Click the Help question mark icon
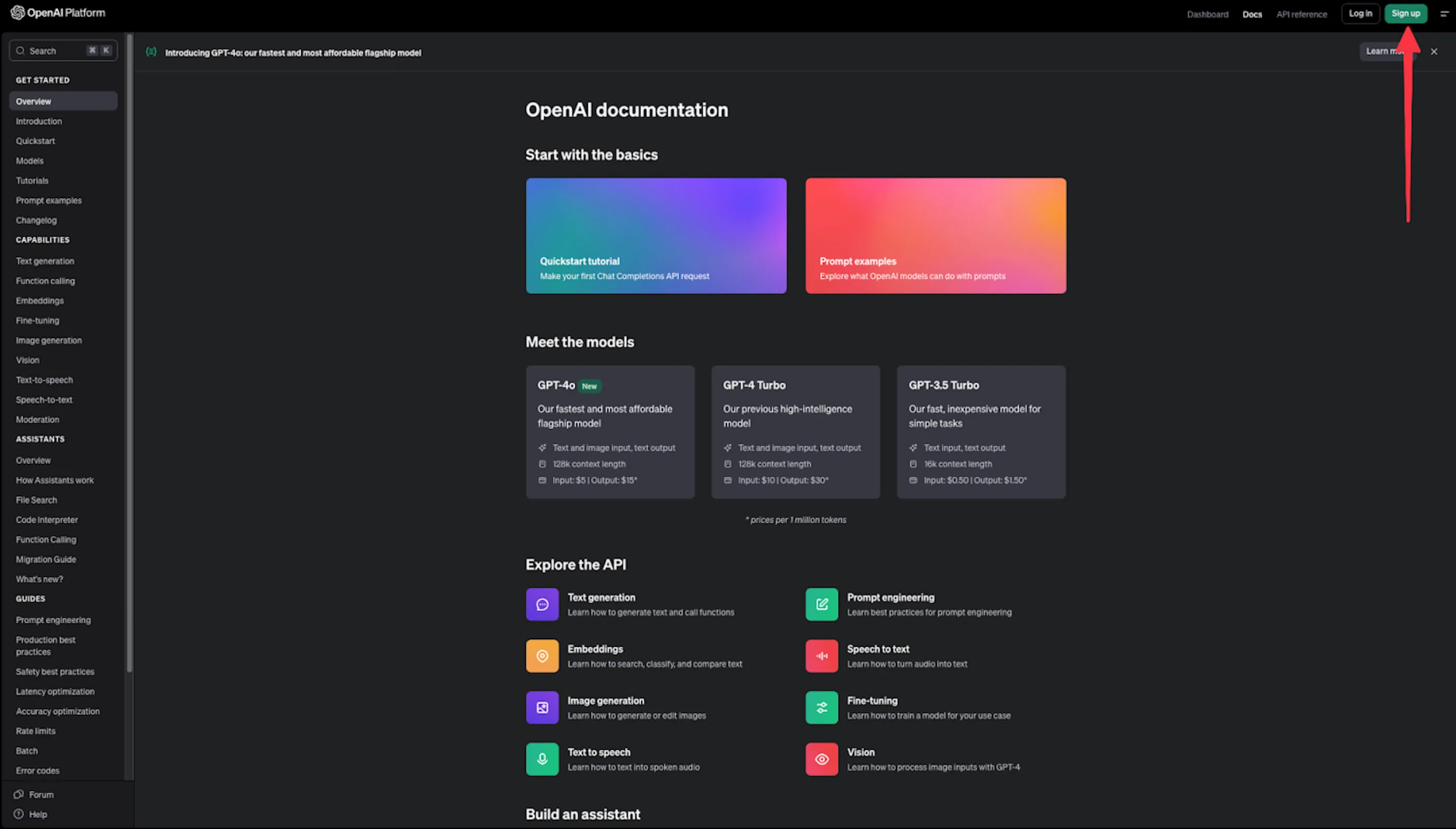 click(x=19, y=814)
